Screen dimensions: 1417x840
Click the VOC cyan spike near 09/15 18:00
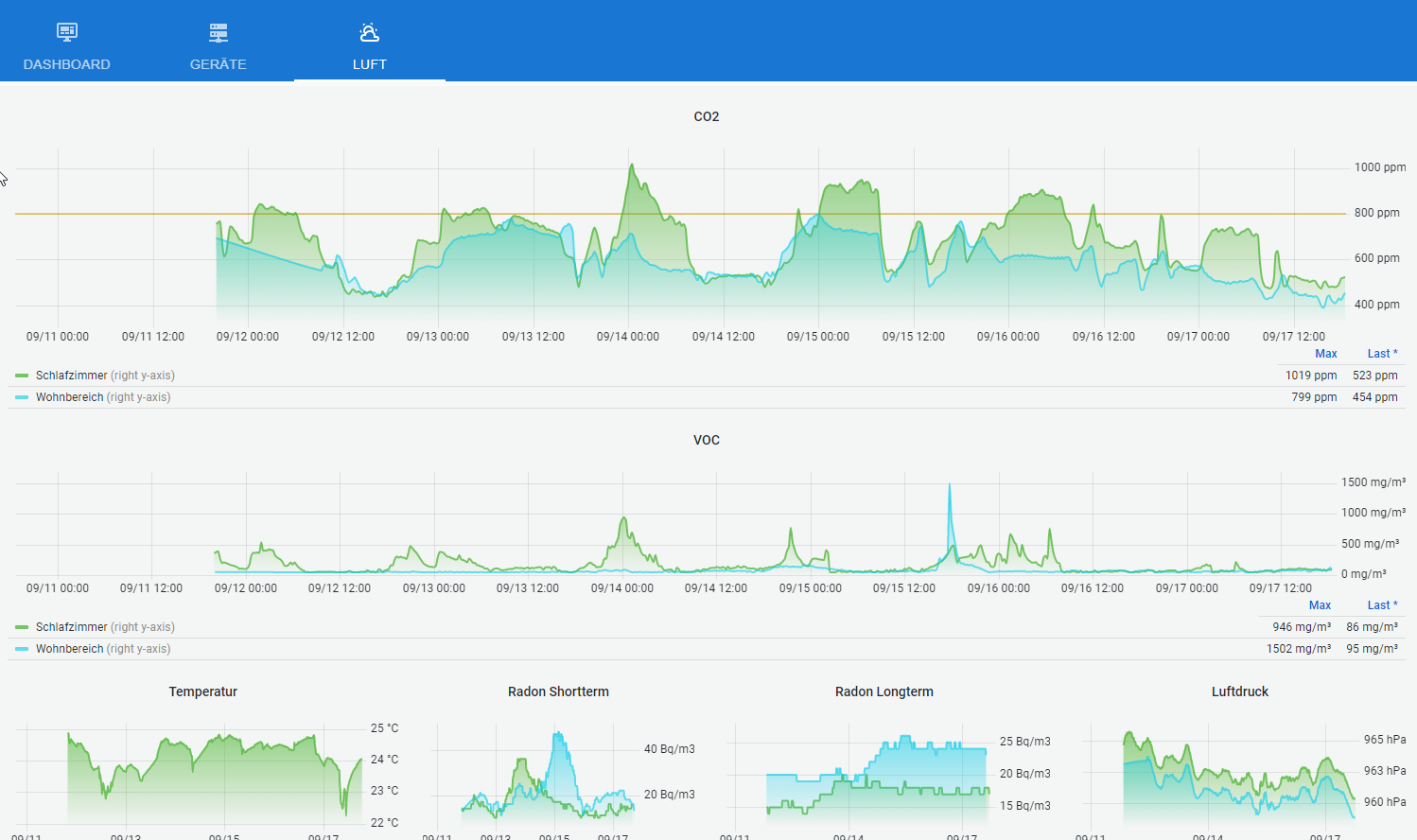pyautogui.click(x=950, y=485)
